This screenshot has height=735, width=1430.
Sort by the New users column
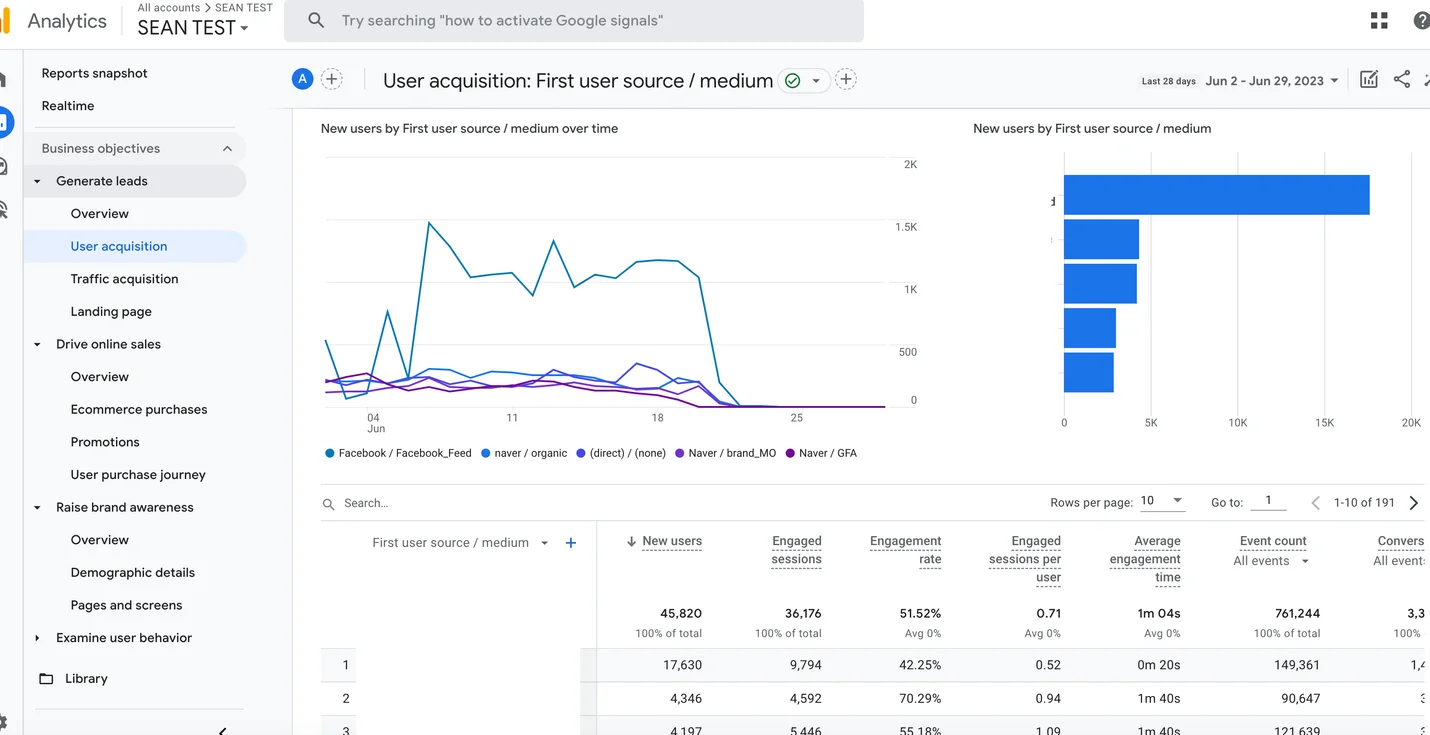(671, 541)
